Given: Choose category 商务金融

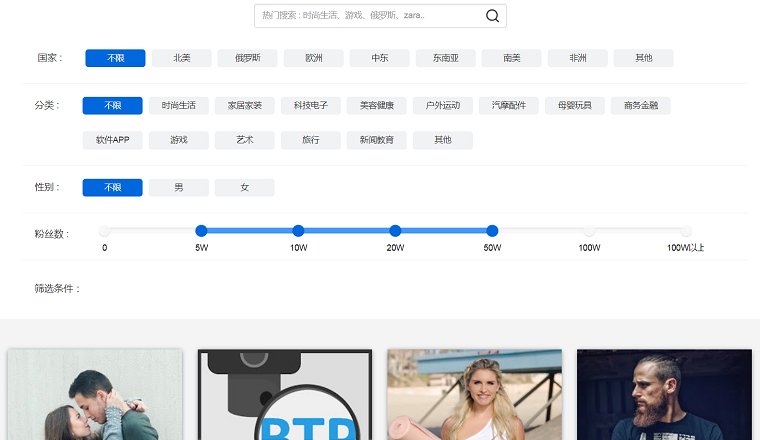Looking at the screenshot, I should [641, 106].
